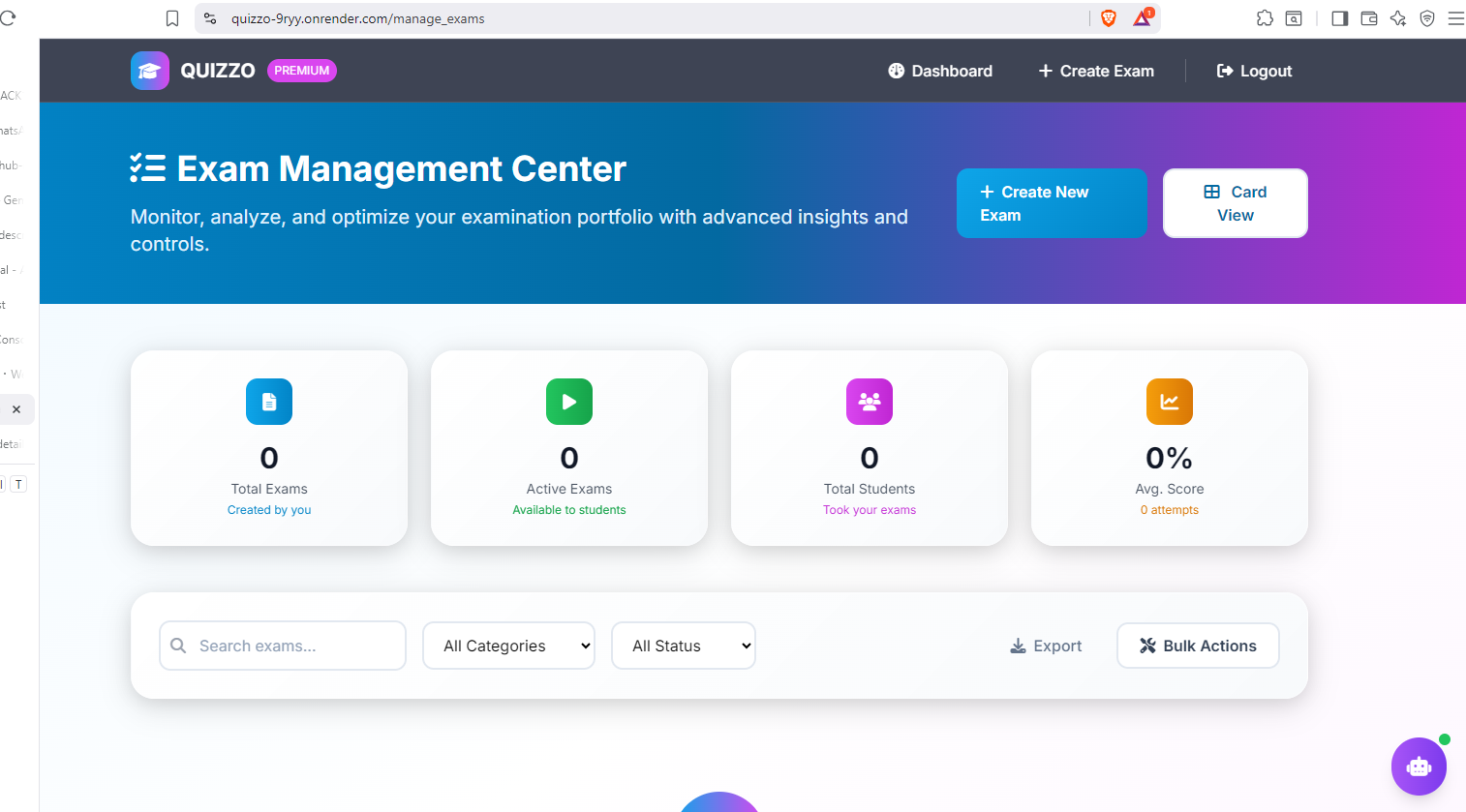Click the Exam Management Center heading

point(402,169)
